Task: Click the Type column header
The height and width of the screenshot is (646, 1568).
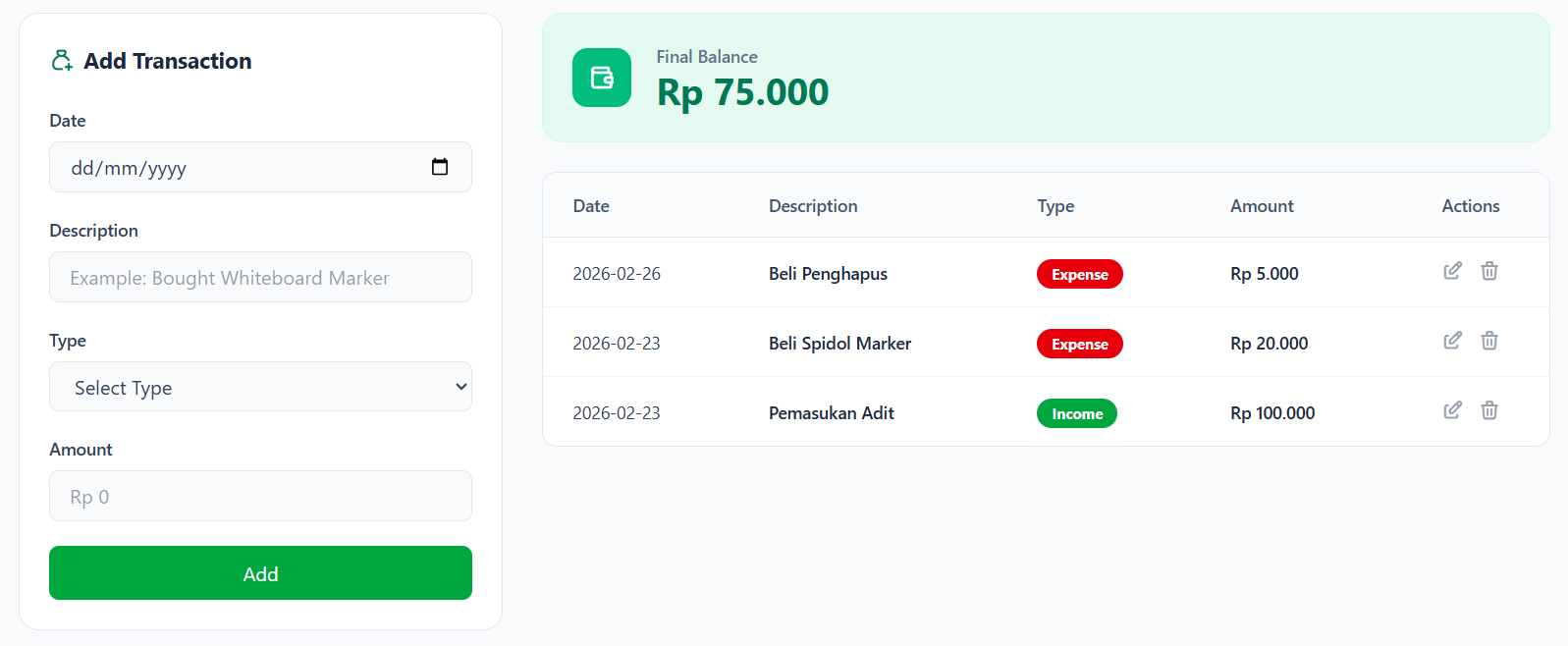Action: 1055,206
